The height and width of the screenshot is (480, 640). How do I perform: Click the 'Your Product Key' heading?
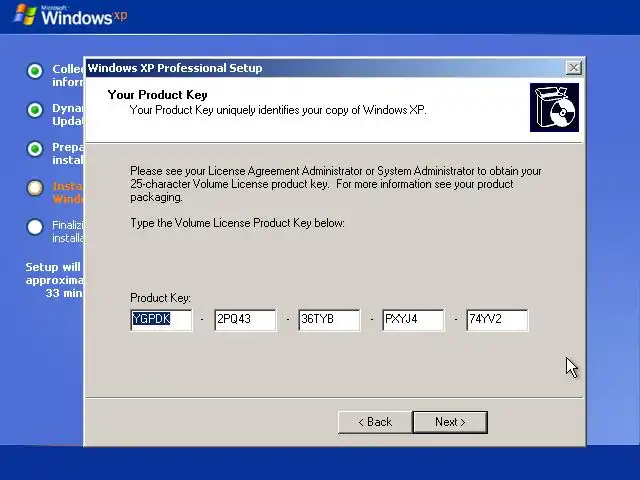coord(158,95)
